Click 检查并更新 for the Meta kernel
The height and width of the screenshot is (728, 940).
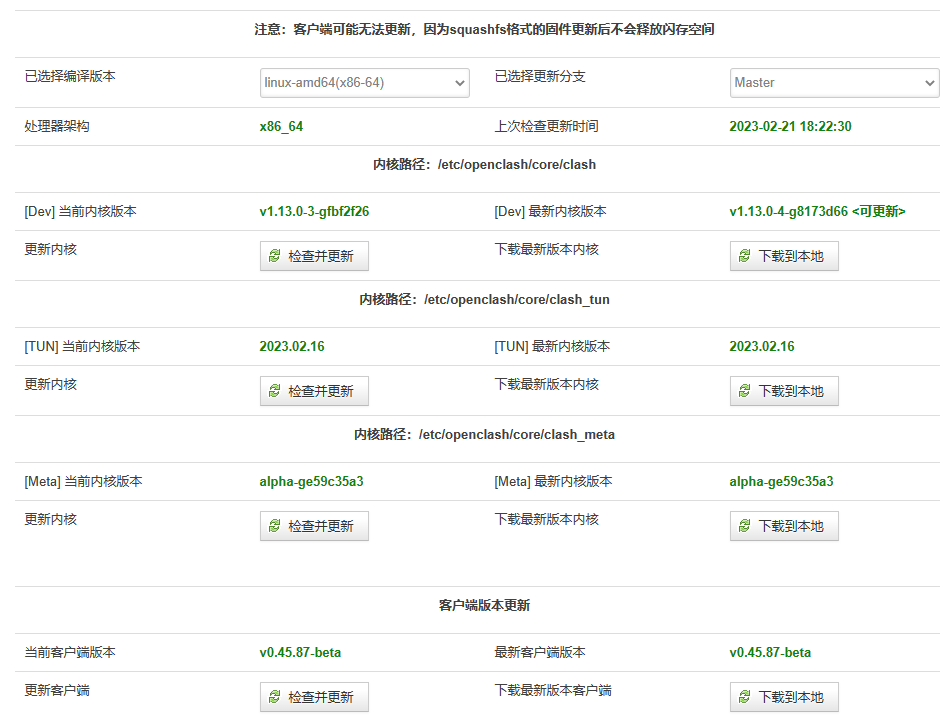314,526
